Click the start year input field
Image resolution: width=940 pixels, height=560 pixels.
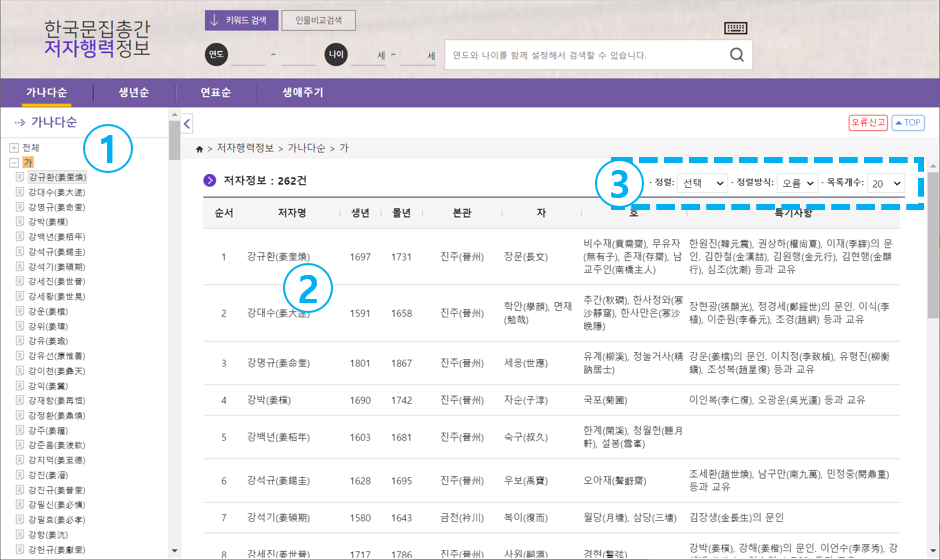click(x=248, y=55)
